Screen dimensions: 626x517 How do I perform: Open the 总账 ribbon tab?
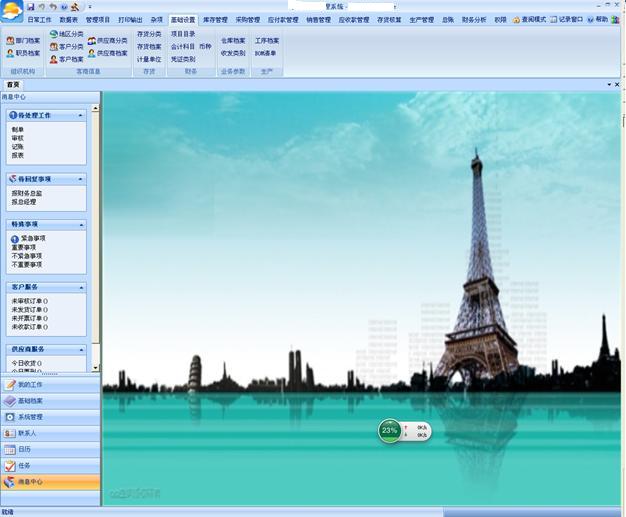(x=448, y=20)
